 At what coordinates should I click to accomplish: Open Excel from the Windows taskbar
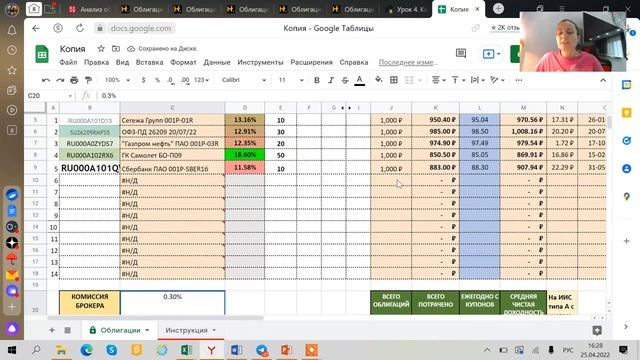(x=187, y=350)
